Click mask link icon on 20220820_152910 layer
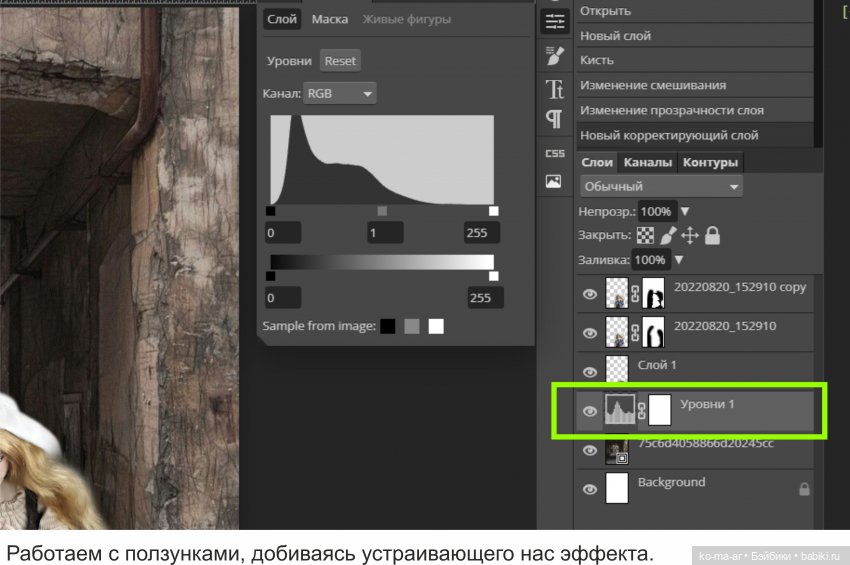Screen dimensions: 850x565 (x=635, y=332)
